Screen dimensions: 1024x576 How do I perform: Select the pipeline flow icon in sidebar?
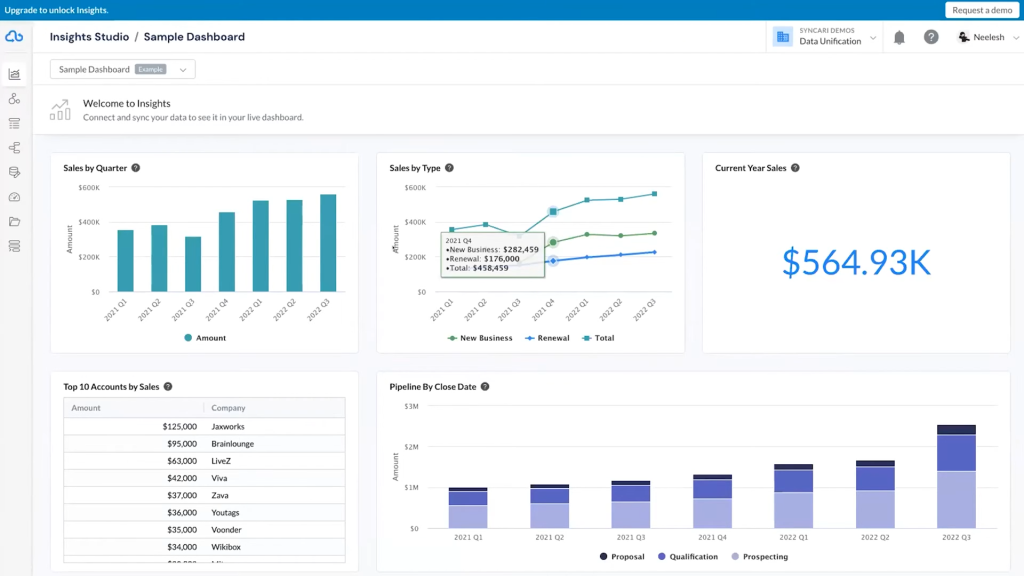click(14, 147)
